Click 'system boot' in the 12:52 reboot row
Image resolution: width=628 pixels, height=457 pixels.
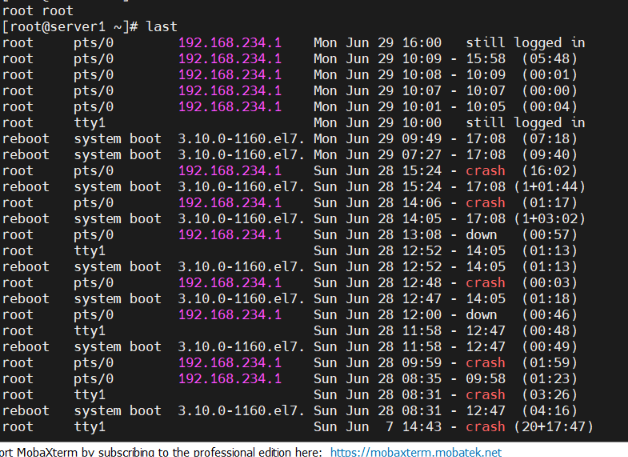coord(117,267)
